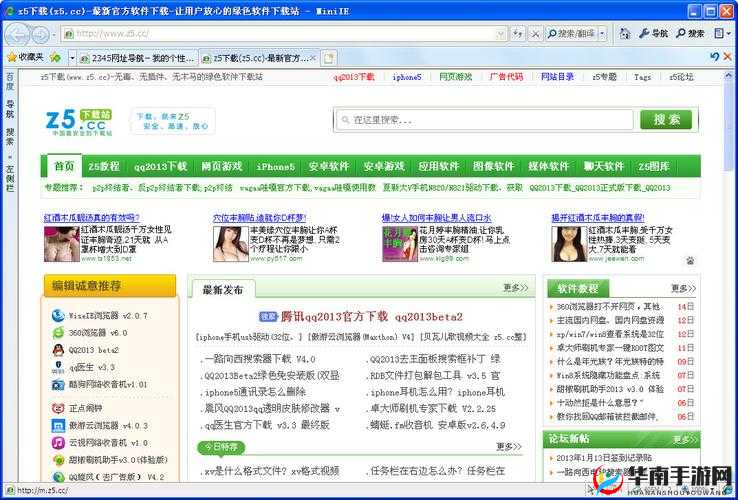This screenshot has width=738, height=500.
Task: Toggle the 左侧栏 sidebar item
Action: [10, 177]
